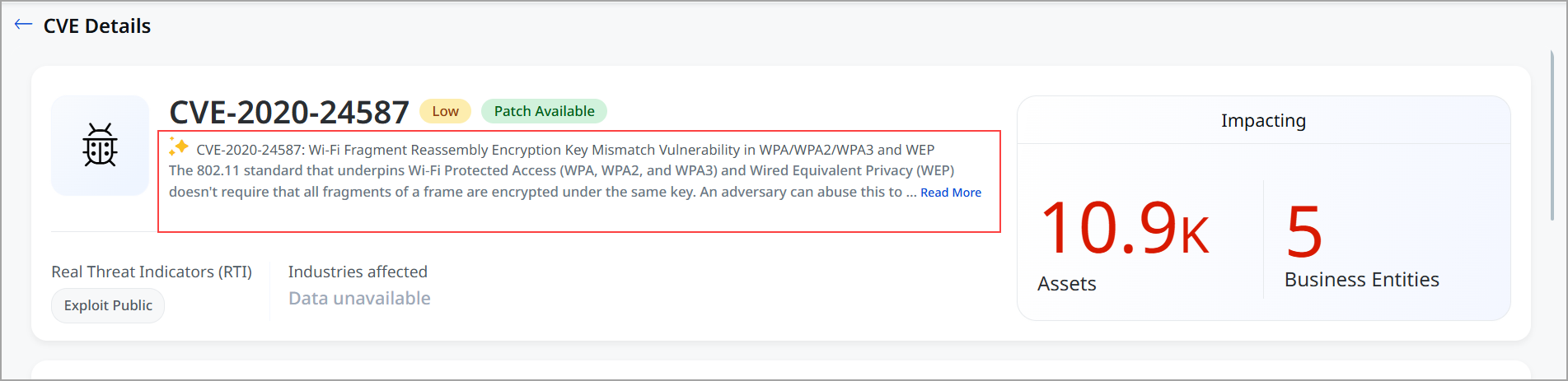Screen dimensions: 1568x381
Task: Click the Low severity badge
Action: (445, 111)
